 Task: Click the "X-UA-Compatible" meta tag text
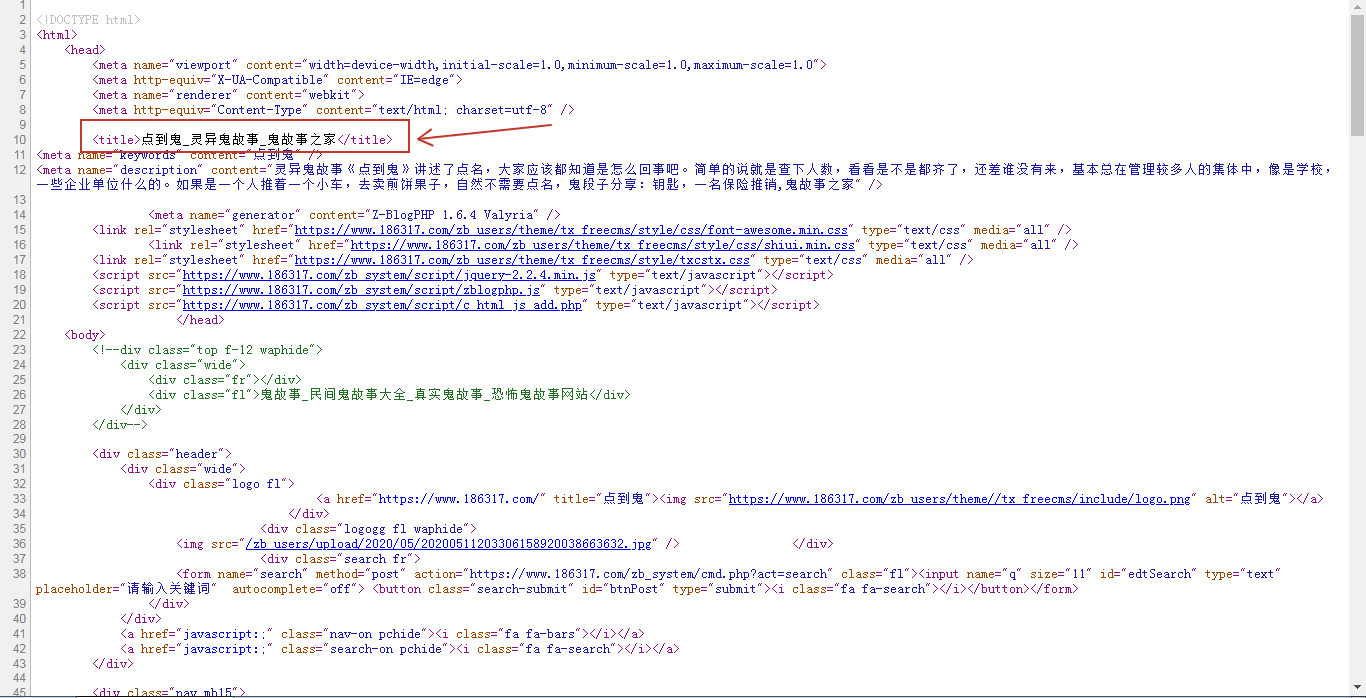(x=277, y=80)
